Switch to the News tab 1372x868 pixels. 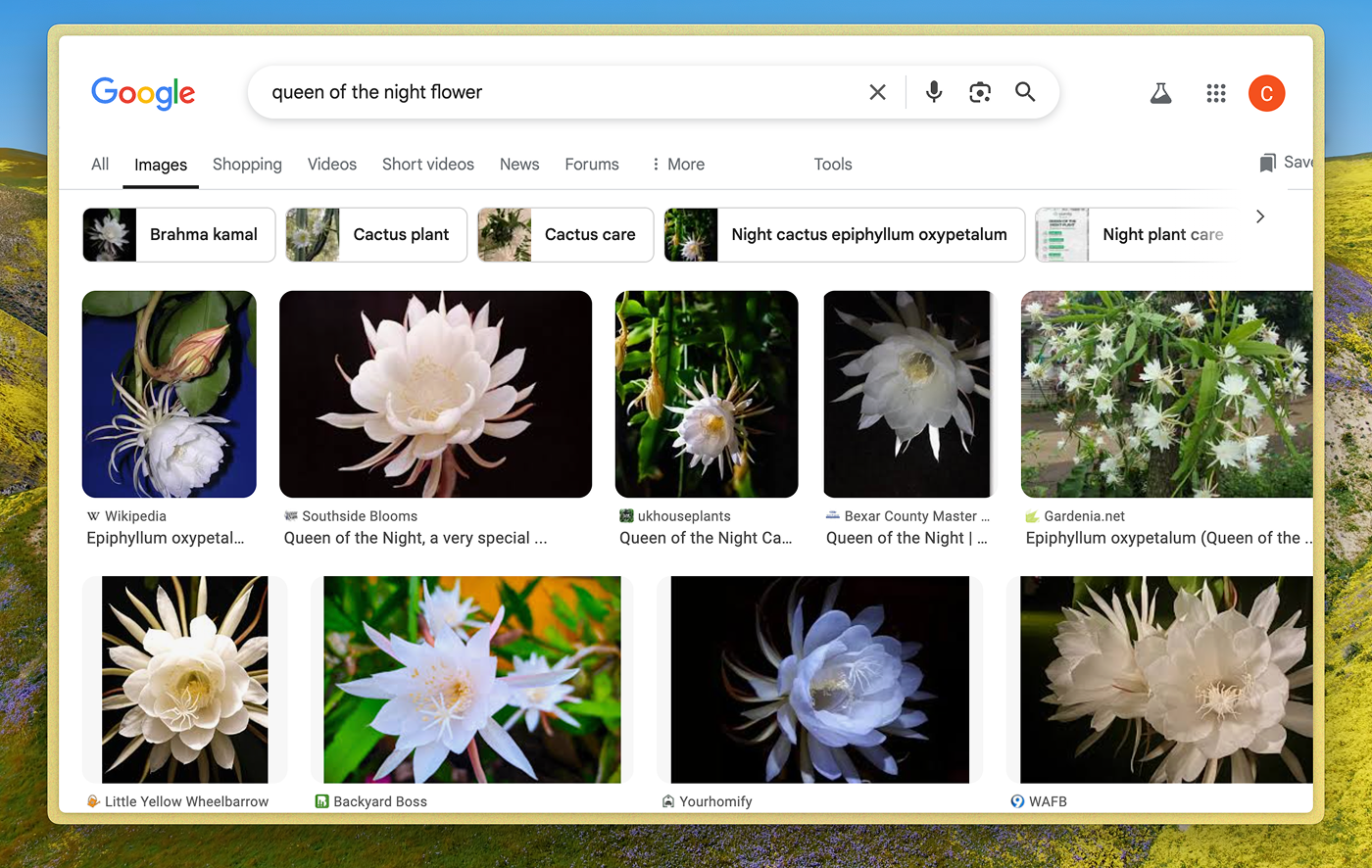[x=519, y=164]
